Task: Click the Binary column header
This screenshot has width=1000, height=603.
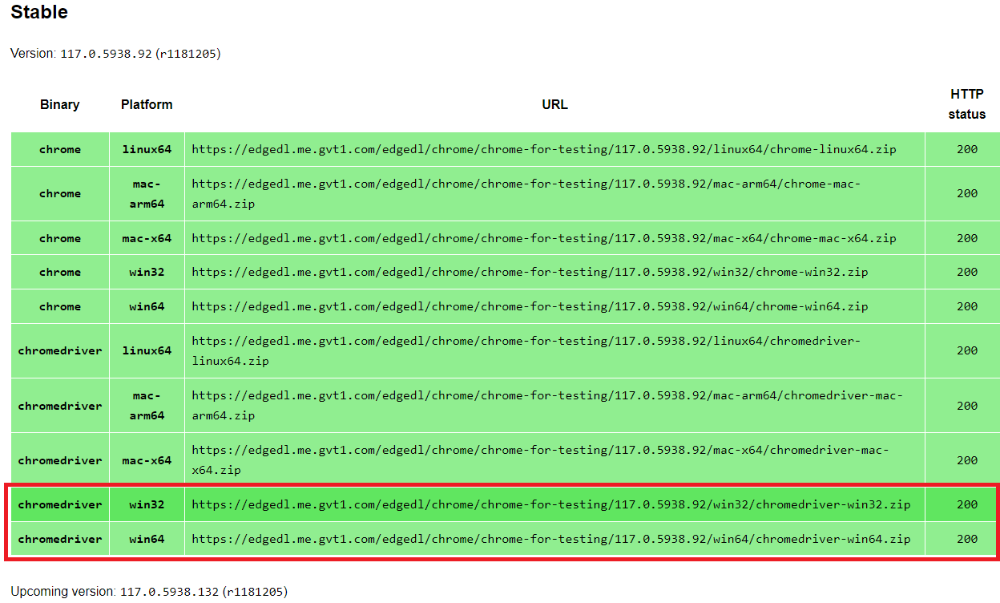Action: click(x=59, y=105)
